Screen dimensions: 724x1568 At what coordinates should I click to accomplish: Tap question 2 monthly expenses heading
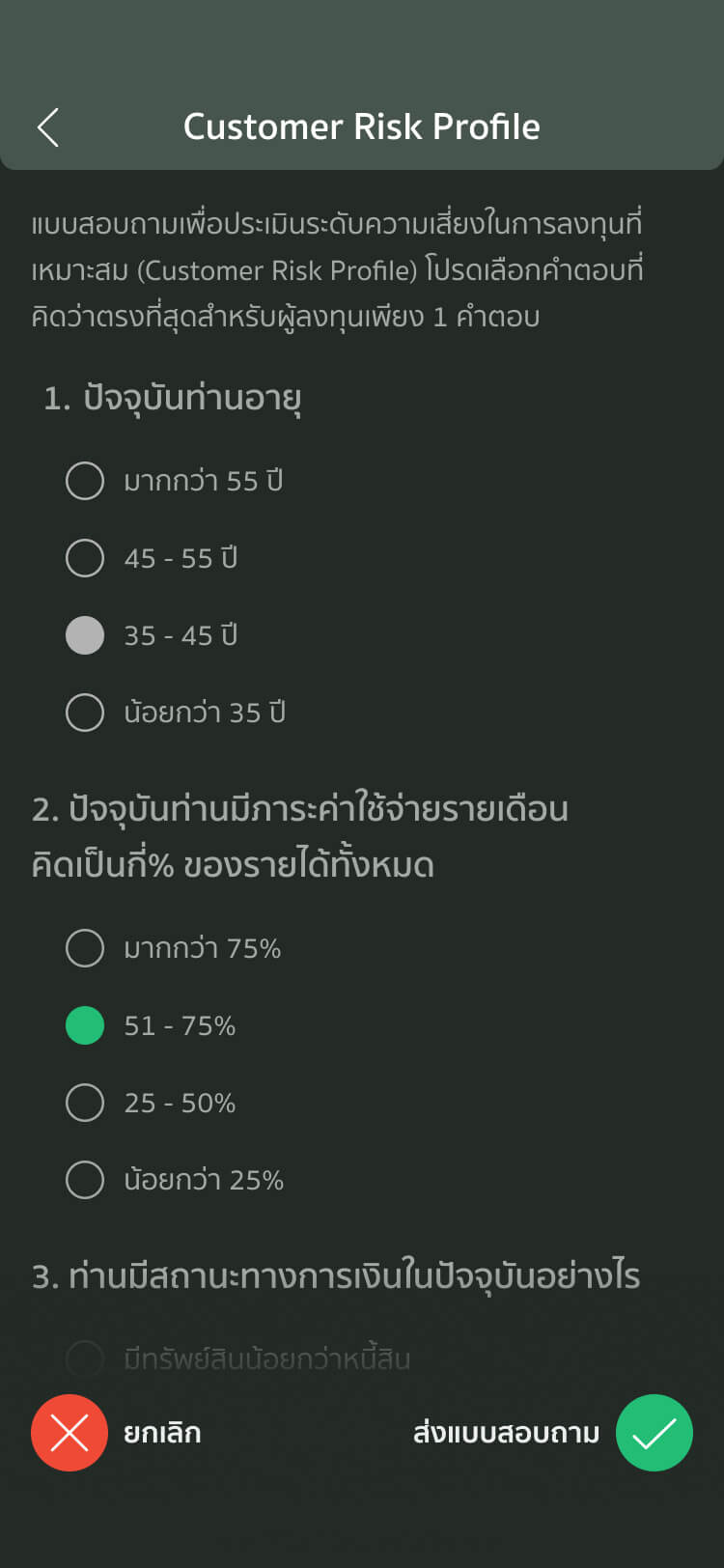(299, 836)
